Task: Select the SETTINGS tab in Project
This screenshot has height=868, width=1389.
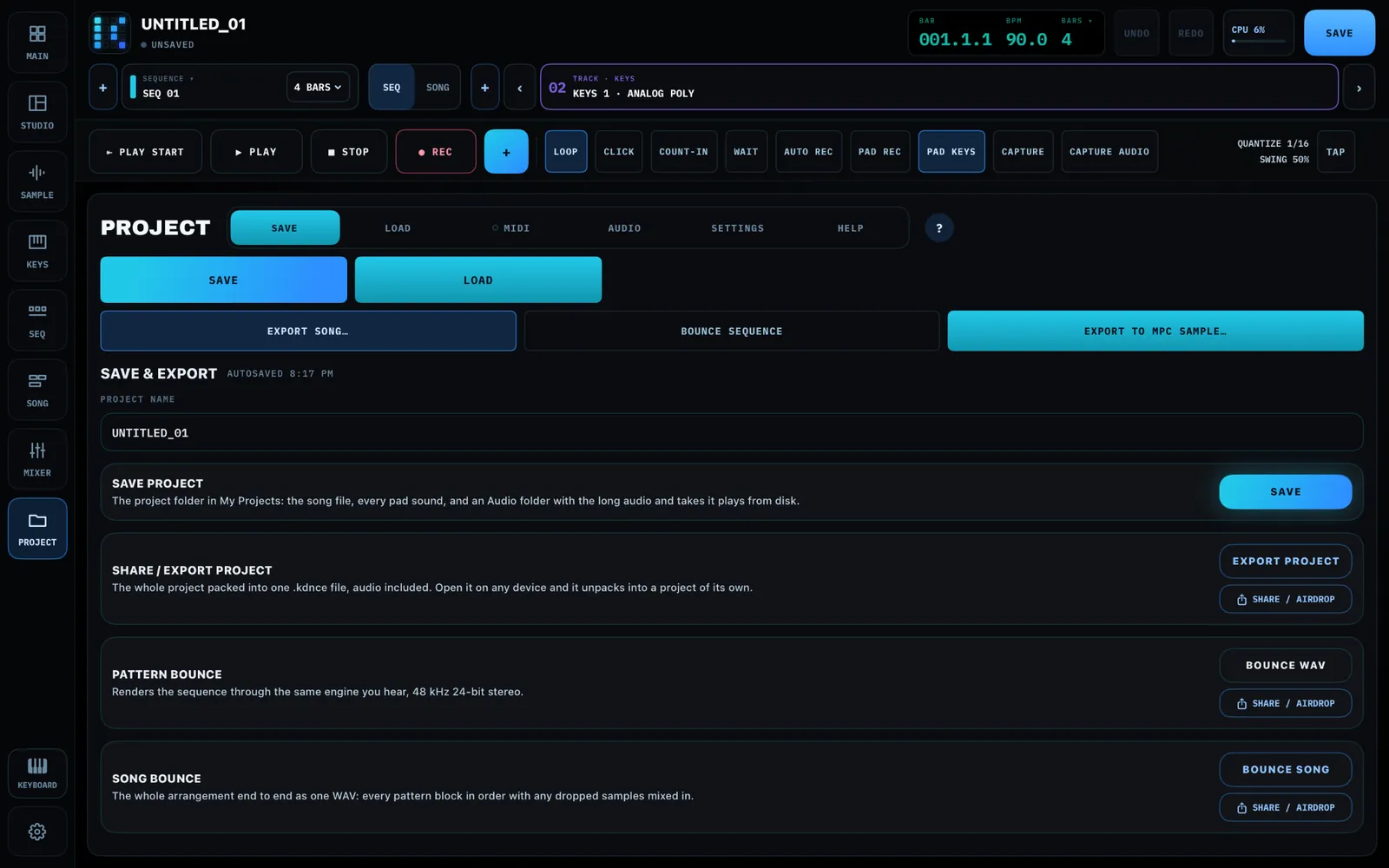Action: [738, 228]
